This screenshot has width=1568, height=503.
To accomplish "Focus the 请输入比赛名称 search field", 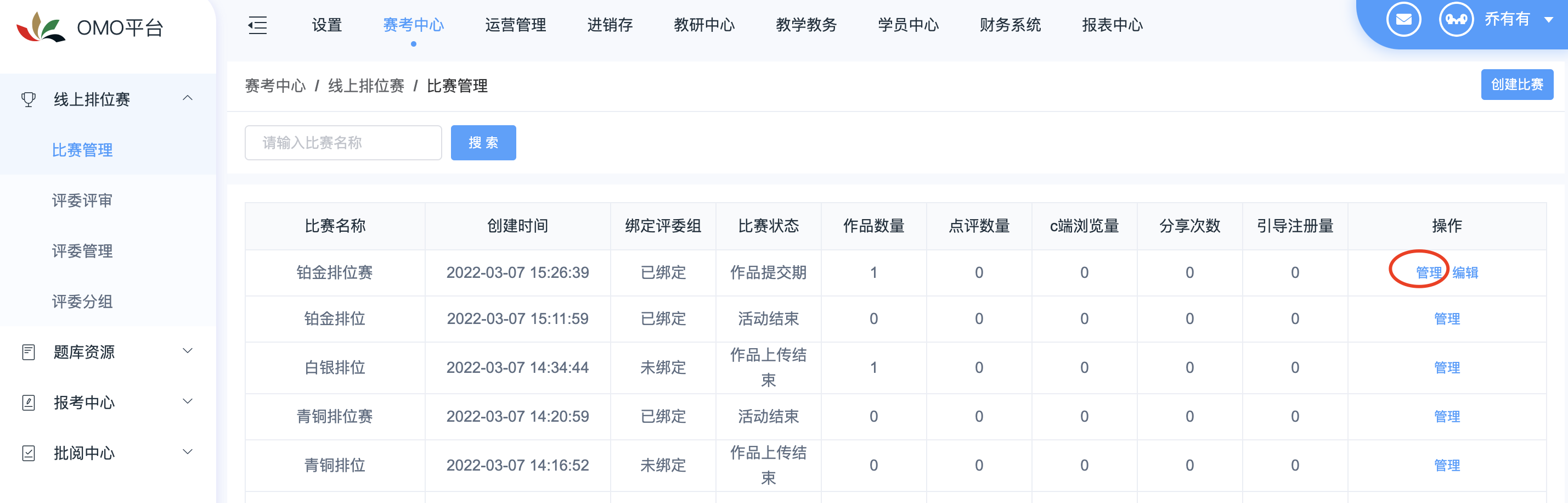I will click(x=343, y=142).
